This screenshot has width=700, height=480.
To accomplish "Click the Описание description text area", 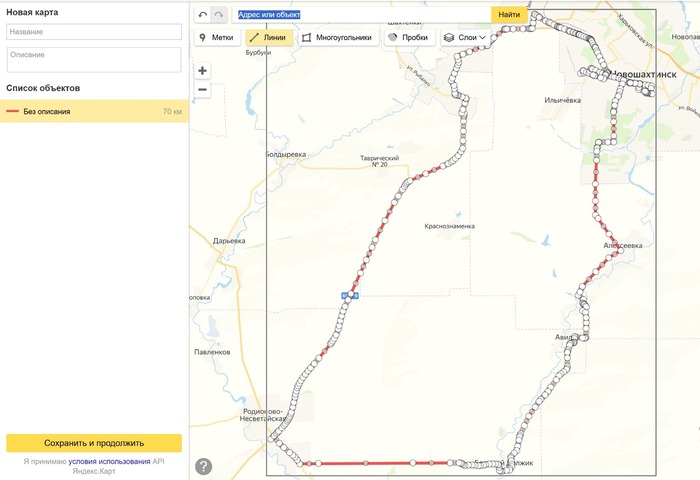I will tap(93, 59).
